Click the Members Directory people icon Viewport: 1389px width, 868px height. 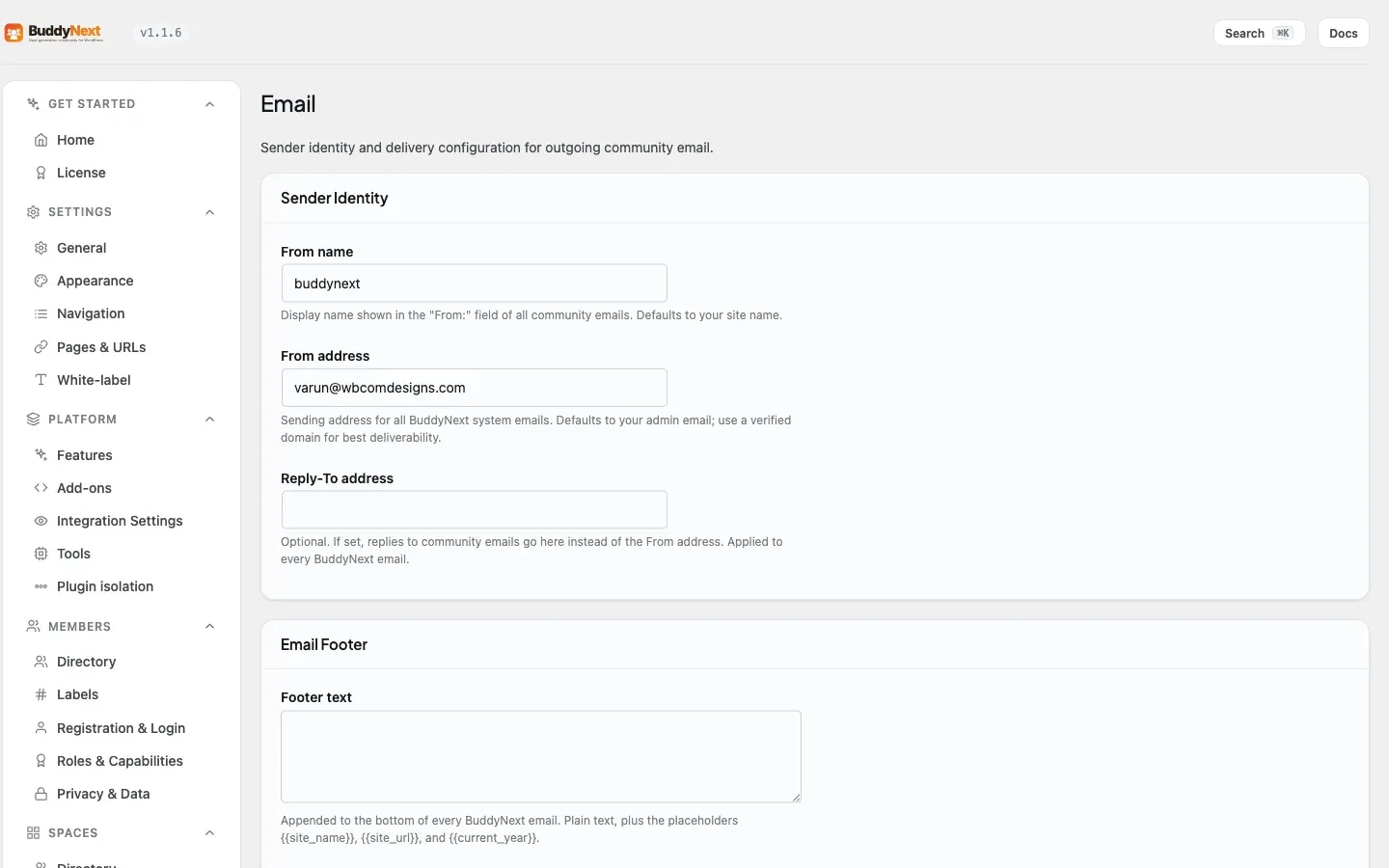[x=41, y=662]
